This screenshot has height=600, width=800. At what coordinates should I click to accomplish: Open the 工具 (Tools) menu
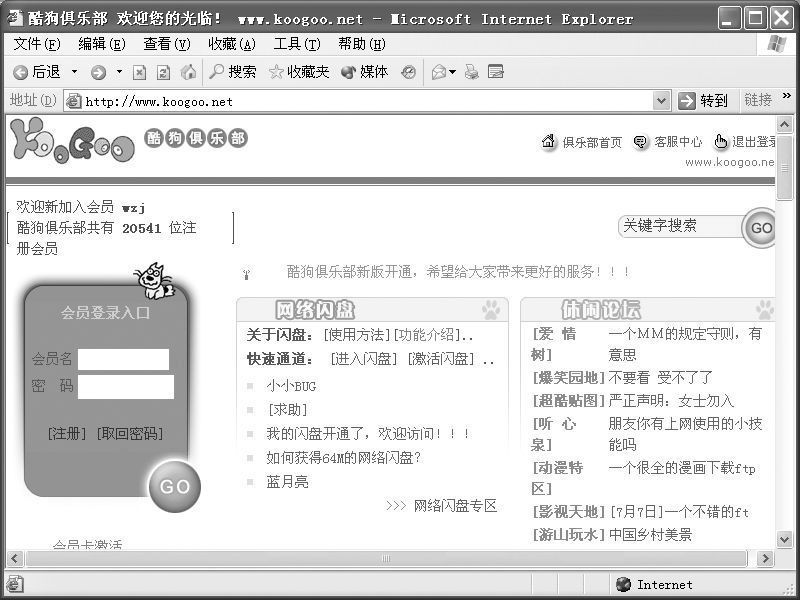tap(296, 44)
